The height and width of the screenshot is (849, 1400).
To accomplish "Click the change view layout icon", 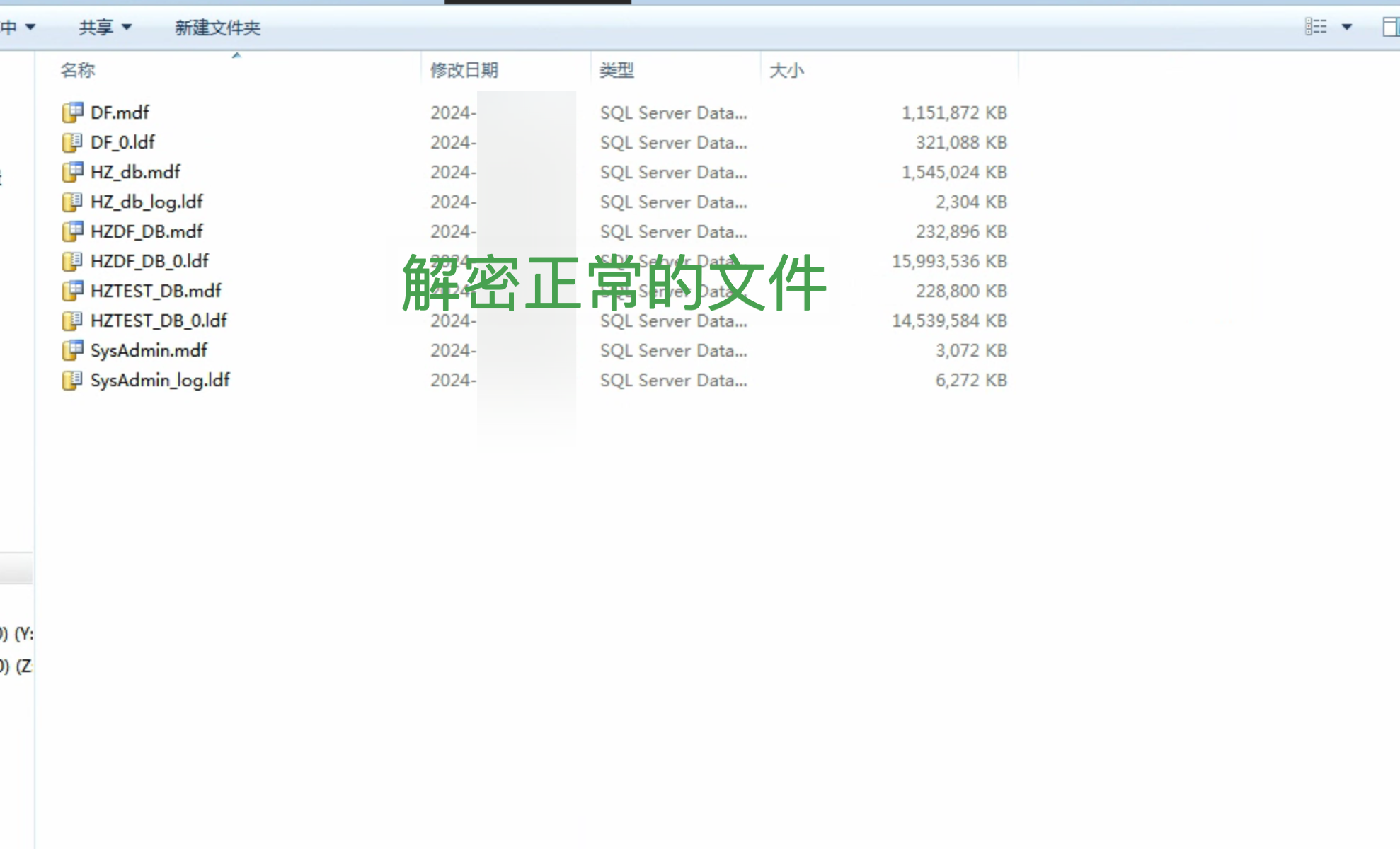I will [1316, 27].
